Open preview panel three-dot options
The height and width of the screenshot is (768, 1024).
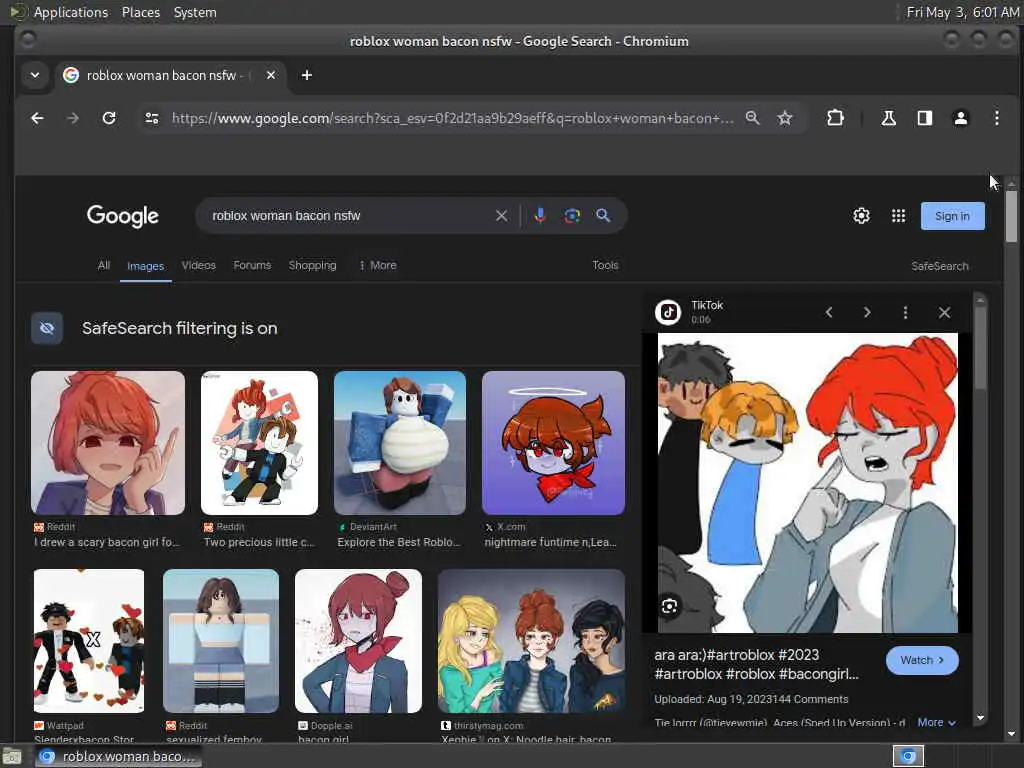(905, 313)
